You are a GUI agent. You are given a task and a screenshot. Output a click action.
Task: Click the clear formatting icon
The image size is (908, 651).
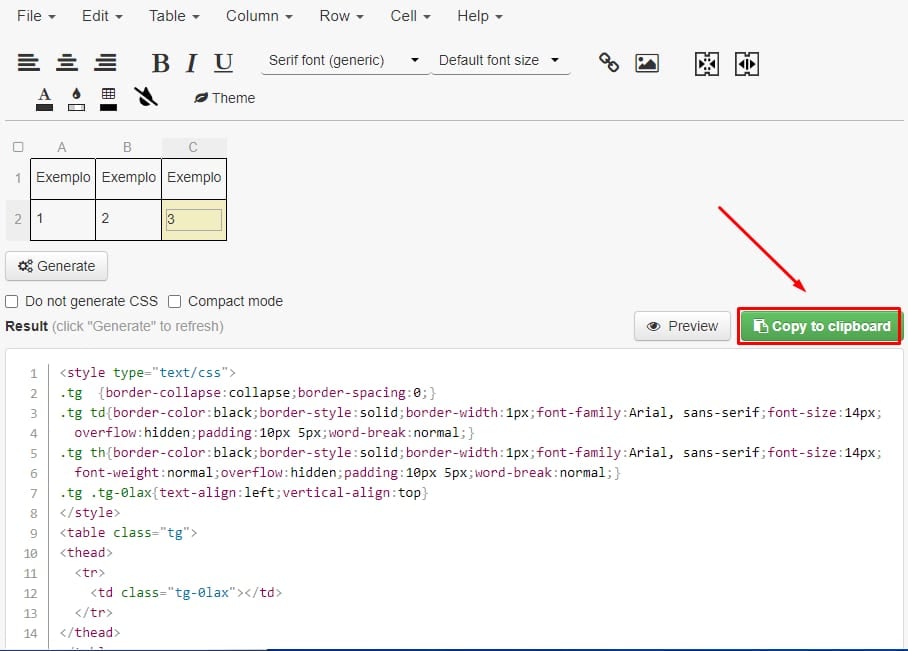click(x=146, y=97)
